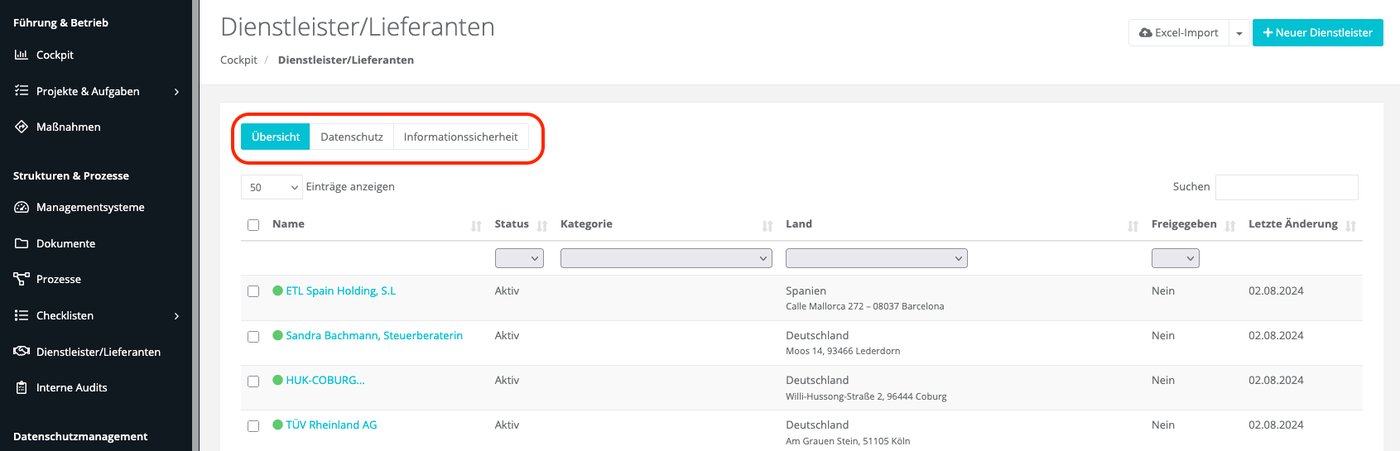Click the Dienstleister/Lieferanten handshake icon

coord(21,351)
